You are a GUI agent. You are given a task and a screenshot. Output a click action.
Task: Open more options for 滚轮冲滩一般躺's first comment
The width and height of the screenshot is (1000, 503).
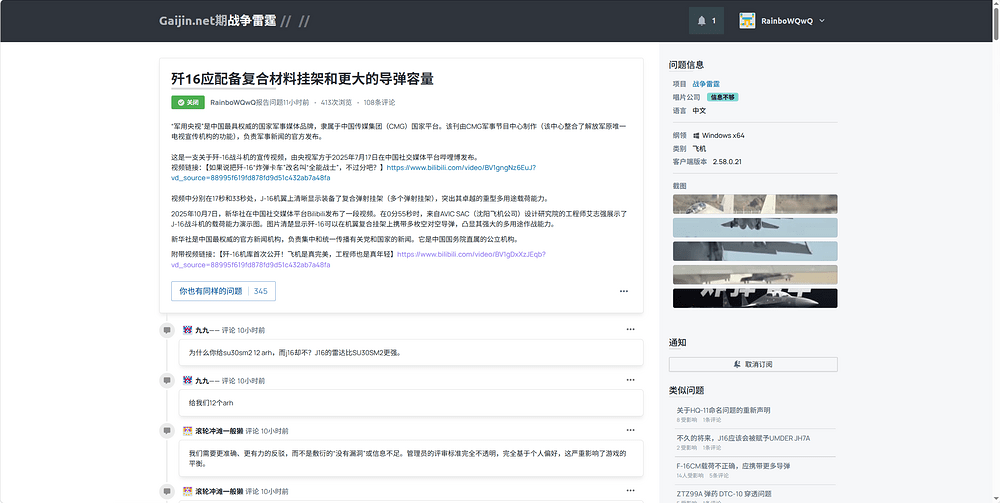click(630, 430)
